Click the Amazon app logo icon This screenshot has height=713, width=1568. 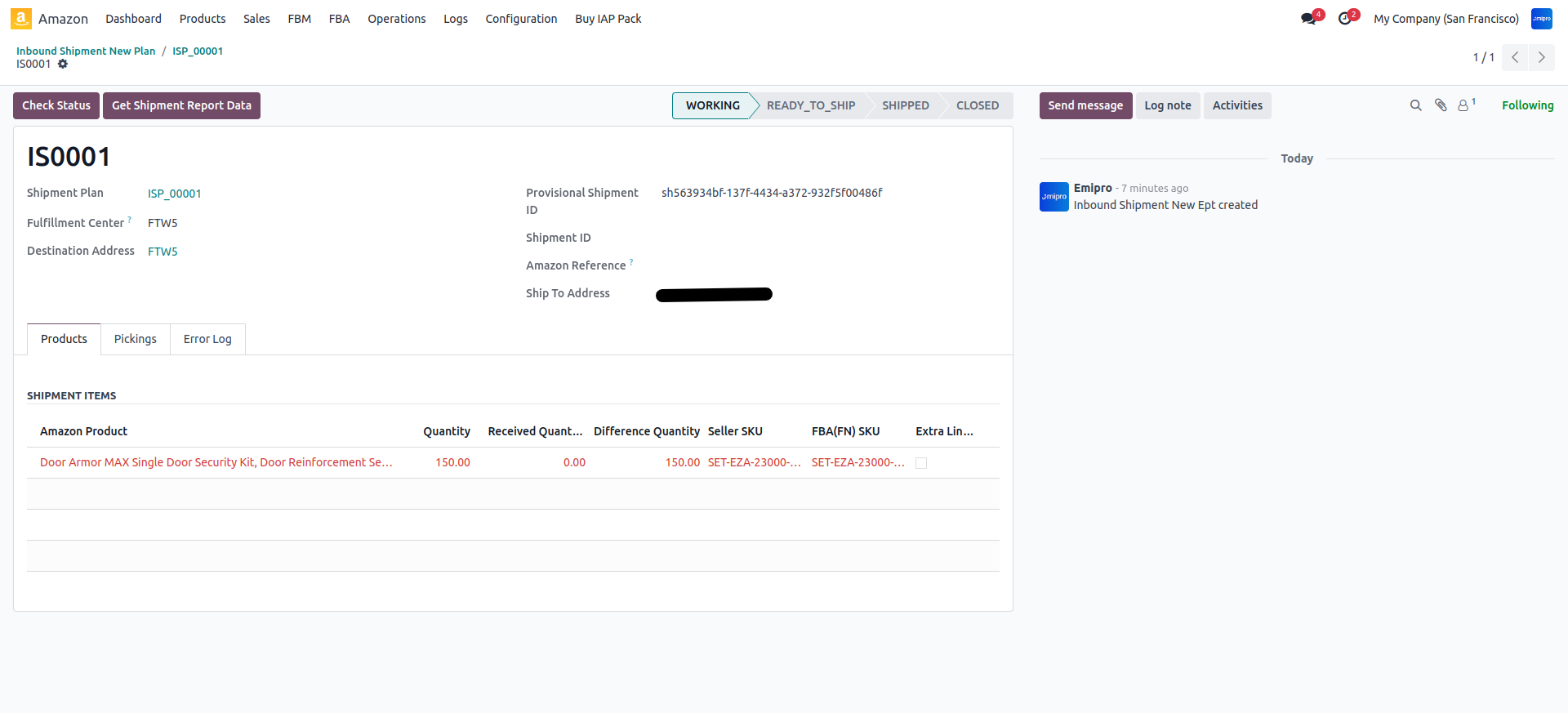pos(21,19)
